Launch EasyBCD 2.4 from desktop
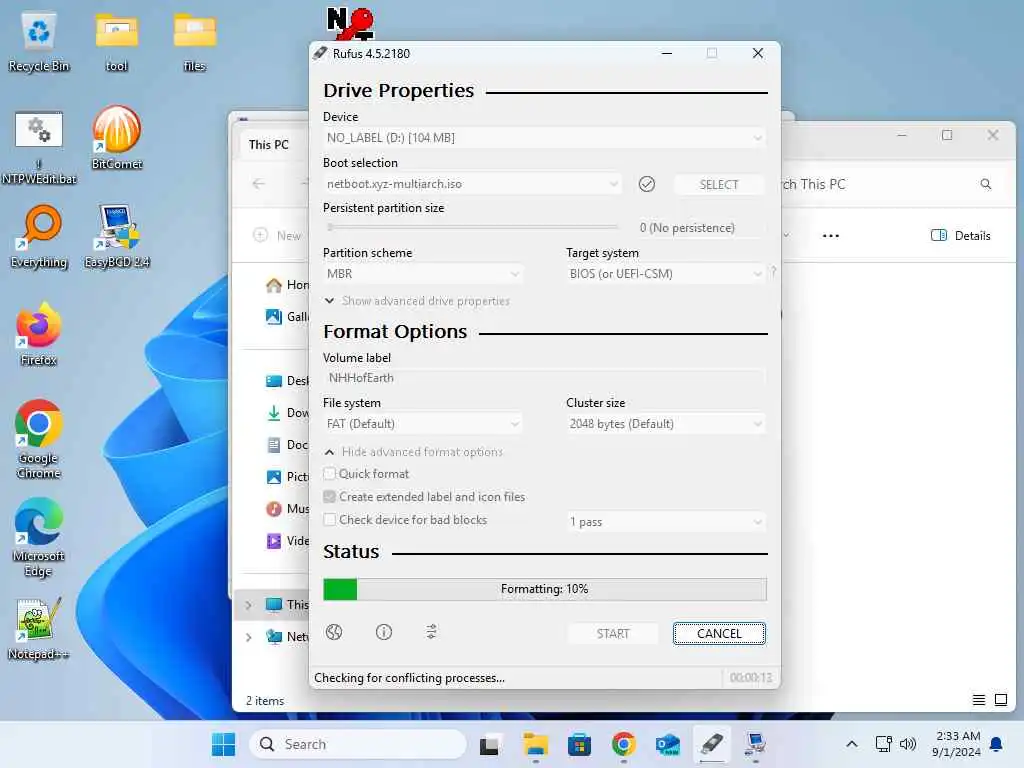1024x768 pixels. click(x=117, y=237)
